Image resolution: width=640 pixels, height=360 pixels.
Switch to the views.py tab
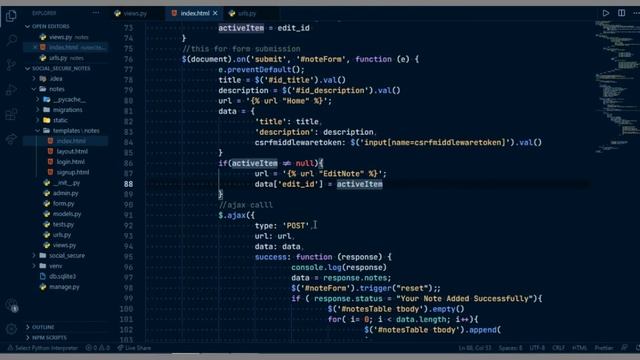[x=131, y=13]
